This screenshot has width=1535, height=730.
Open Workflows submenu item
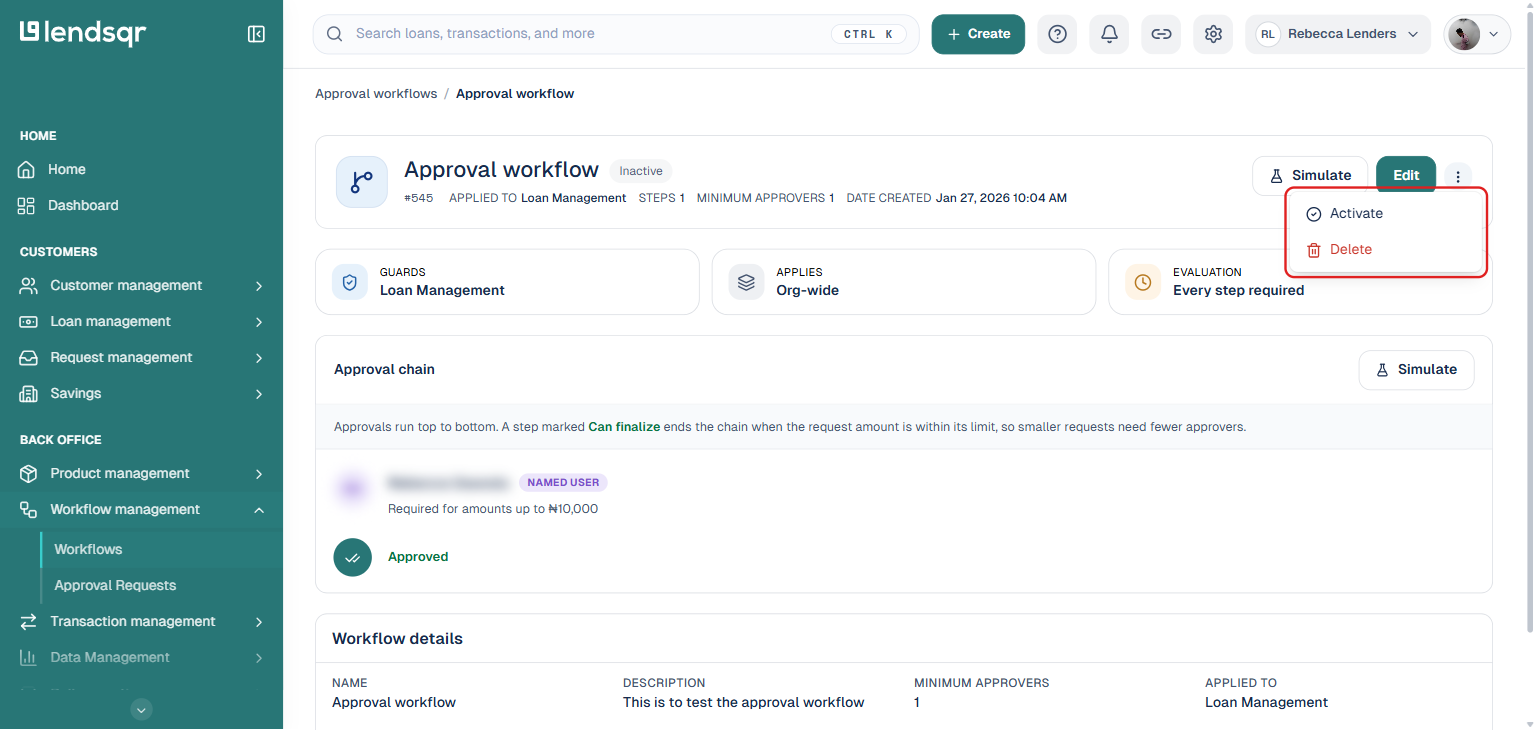tap(88, 549)
